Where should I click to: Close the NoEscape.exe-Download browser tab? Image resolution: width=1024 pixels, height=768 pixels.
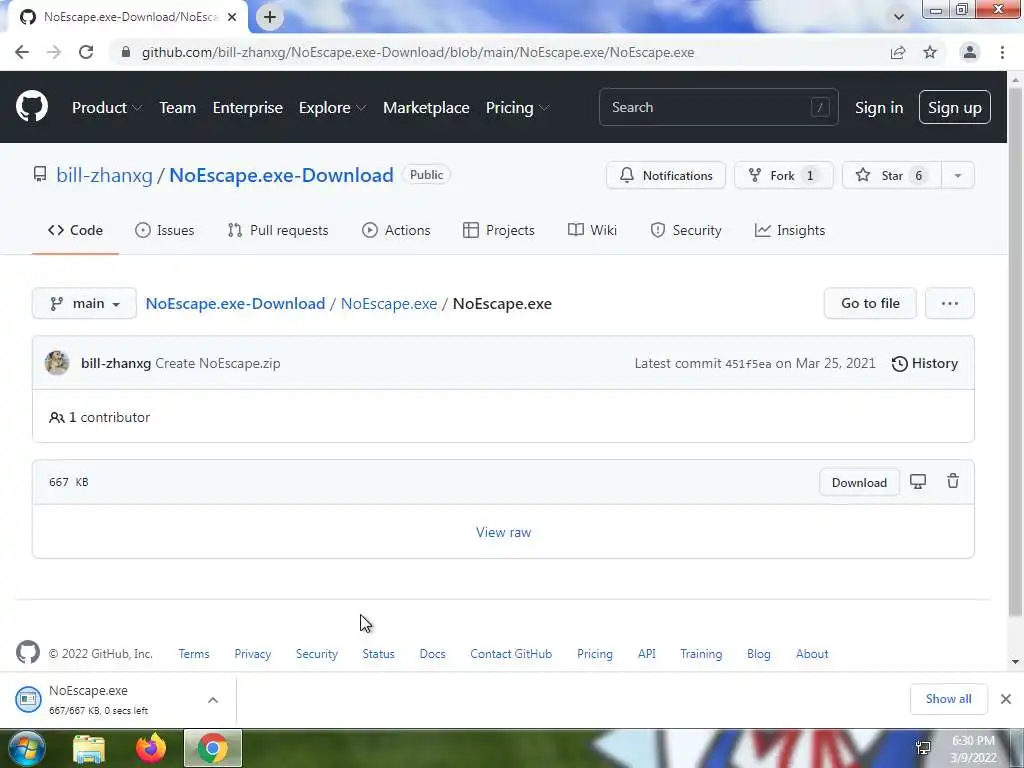pyautogui.click(x=232, y=17)
